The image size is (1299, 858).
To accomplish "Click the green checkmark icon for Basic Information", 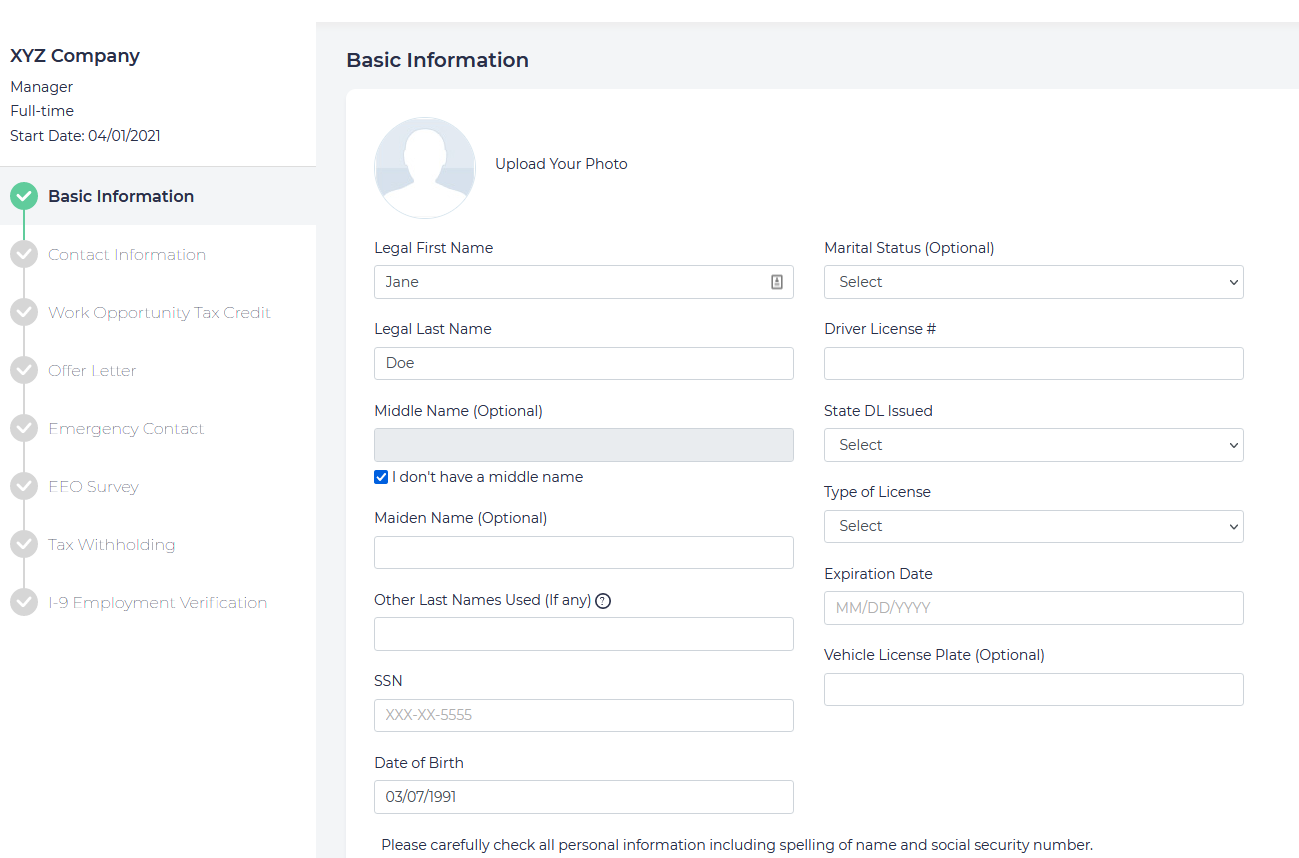I will 24,196.
